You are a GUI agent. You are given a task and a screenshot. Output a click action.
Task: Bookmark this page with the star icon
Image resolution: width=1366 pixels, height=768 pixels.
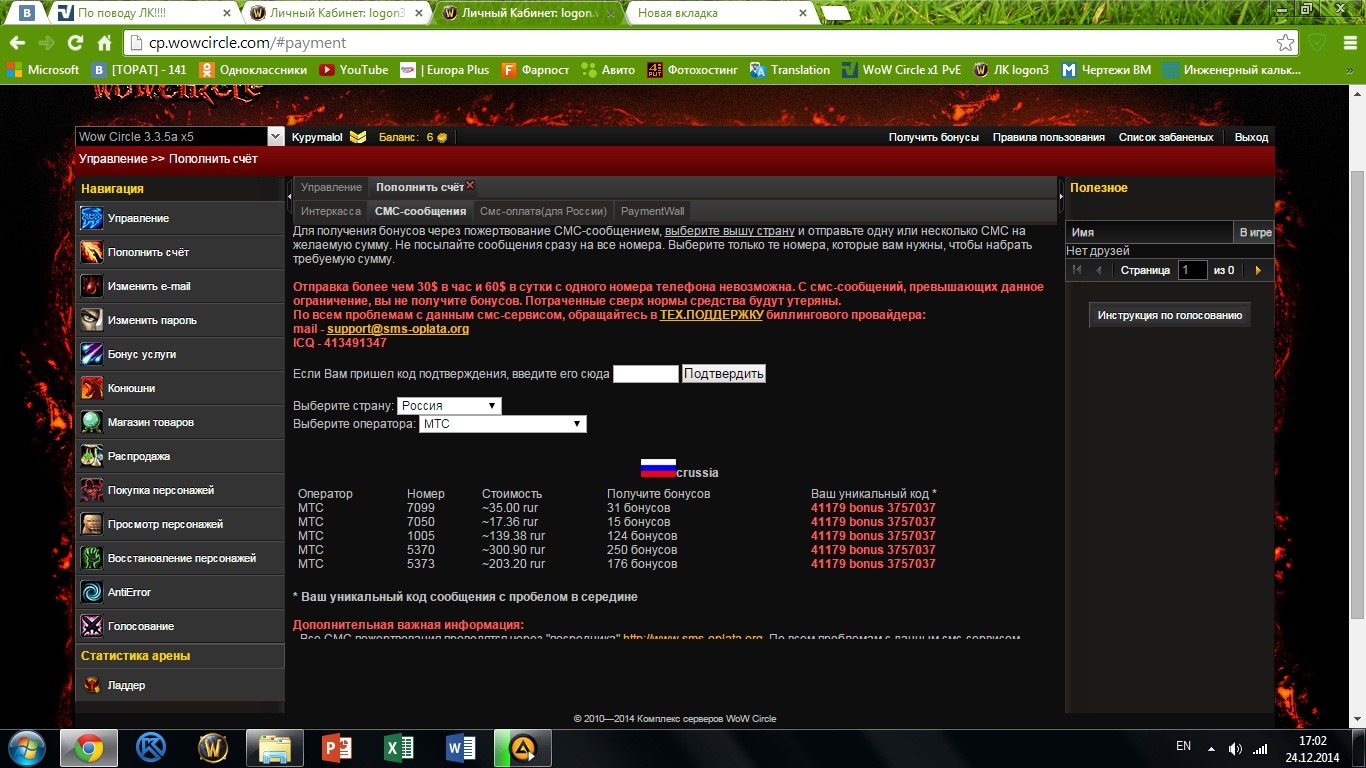click(1285, 43)
